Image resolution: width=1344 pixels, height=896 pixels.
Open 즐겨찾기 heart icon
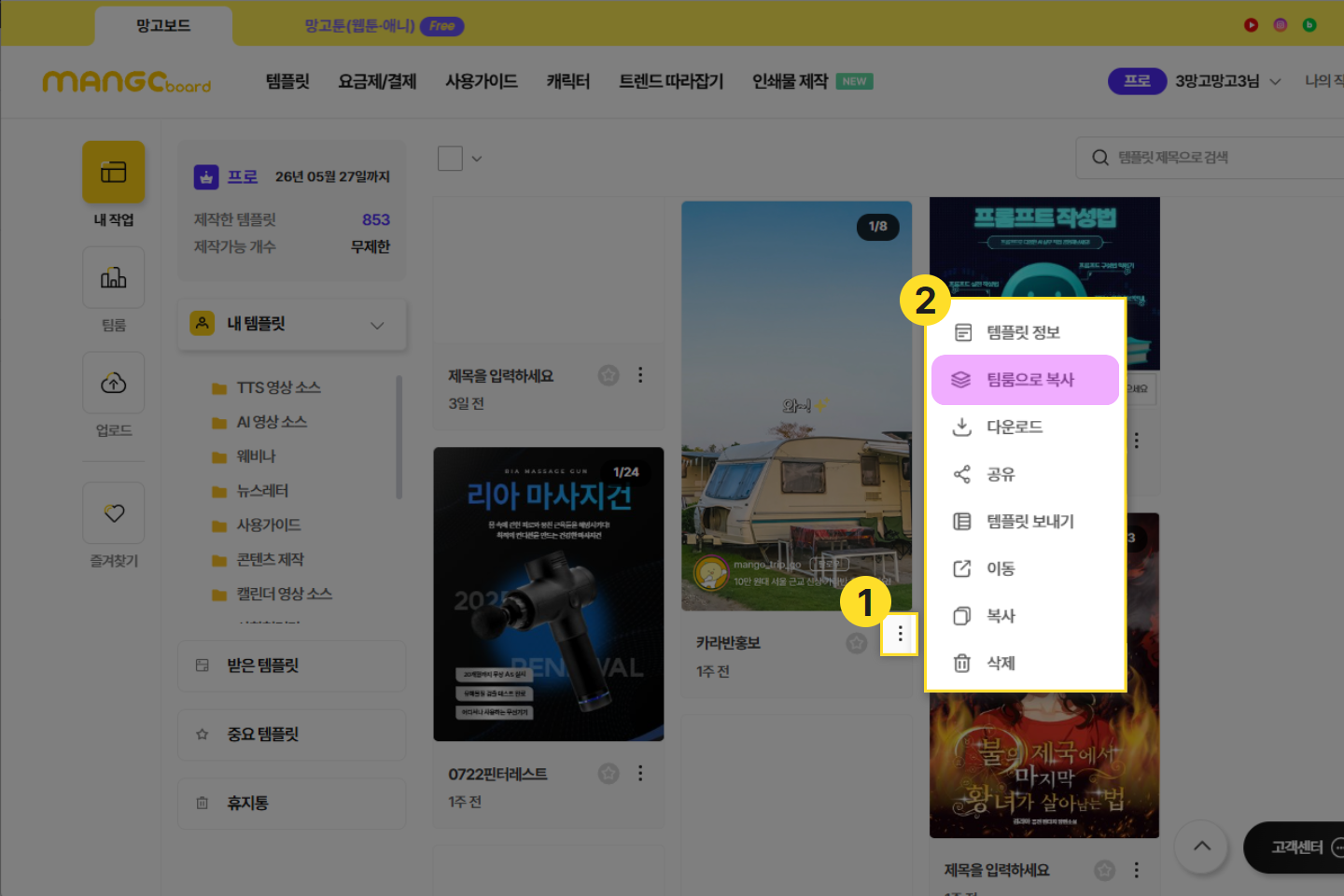(113, 512)
